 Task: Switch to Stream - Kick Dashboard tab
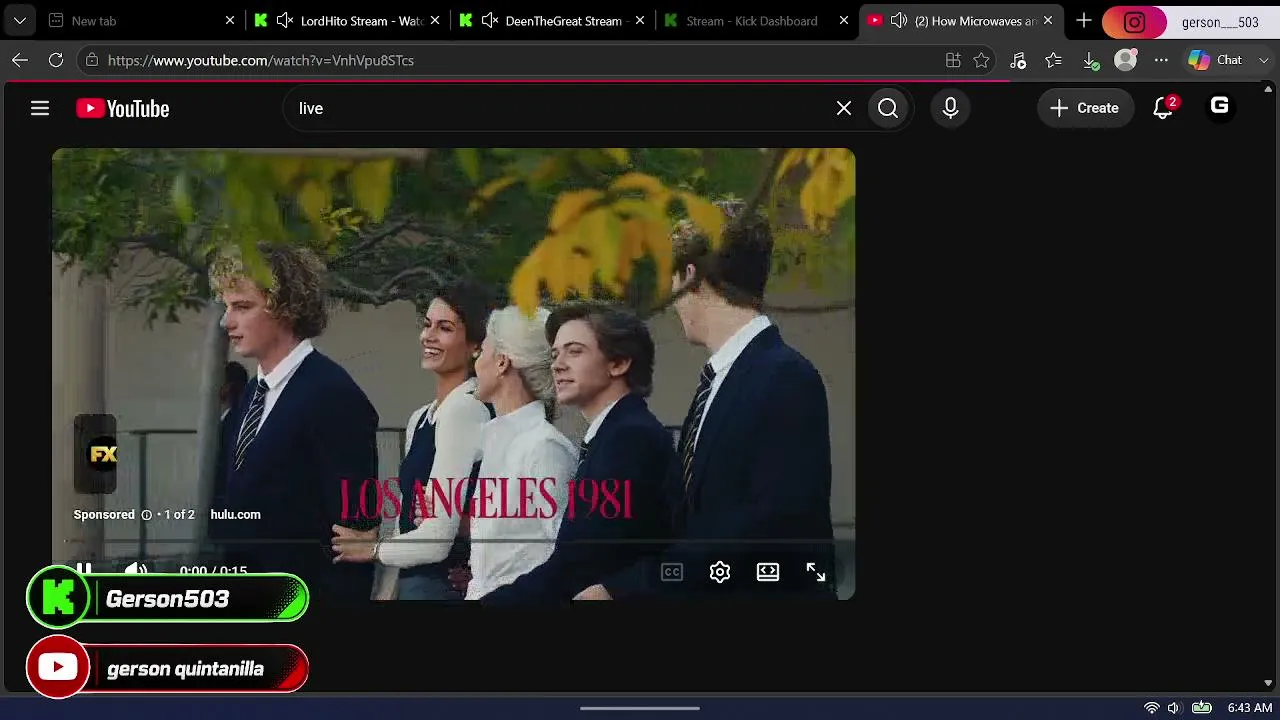[756, 21]
